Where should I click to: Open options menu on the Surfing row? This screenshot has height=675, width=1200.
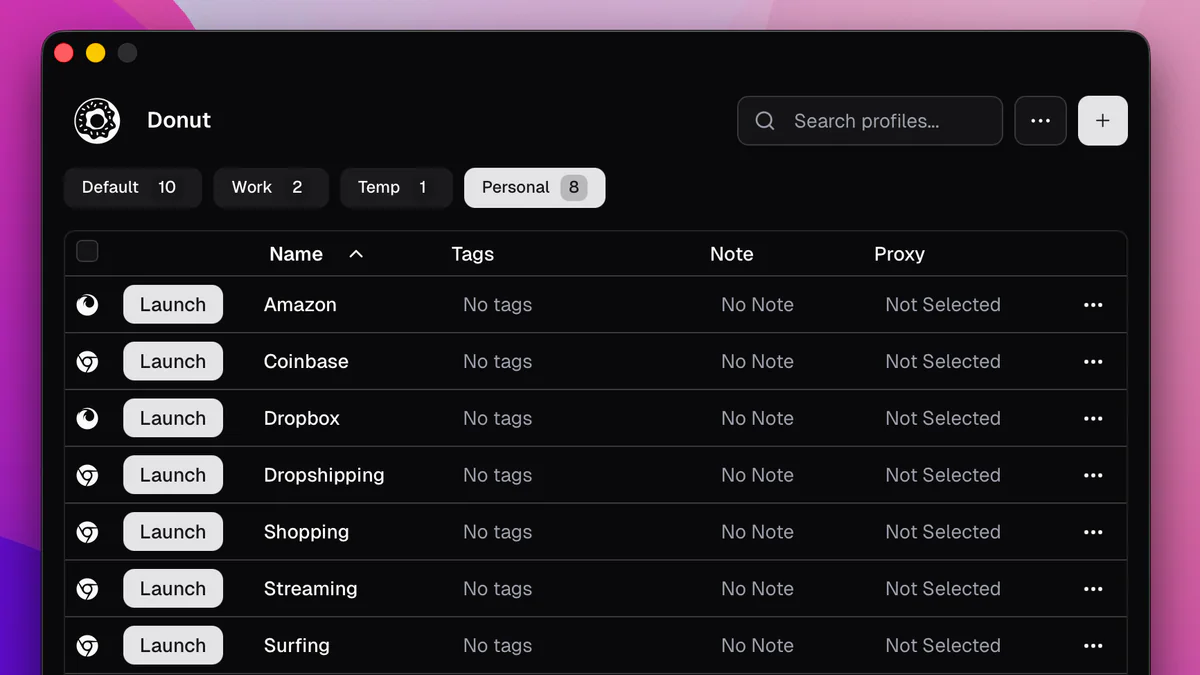[x=1093, y=645]
